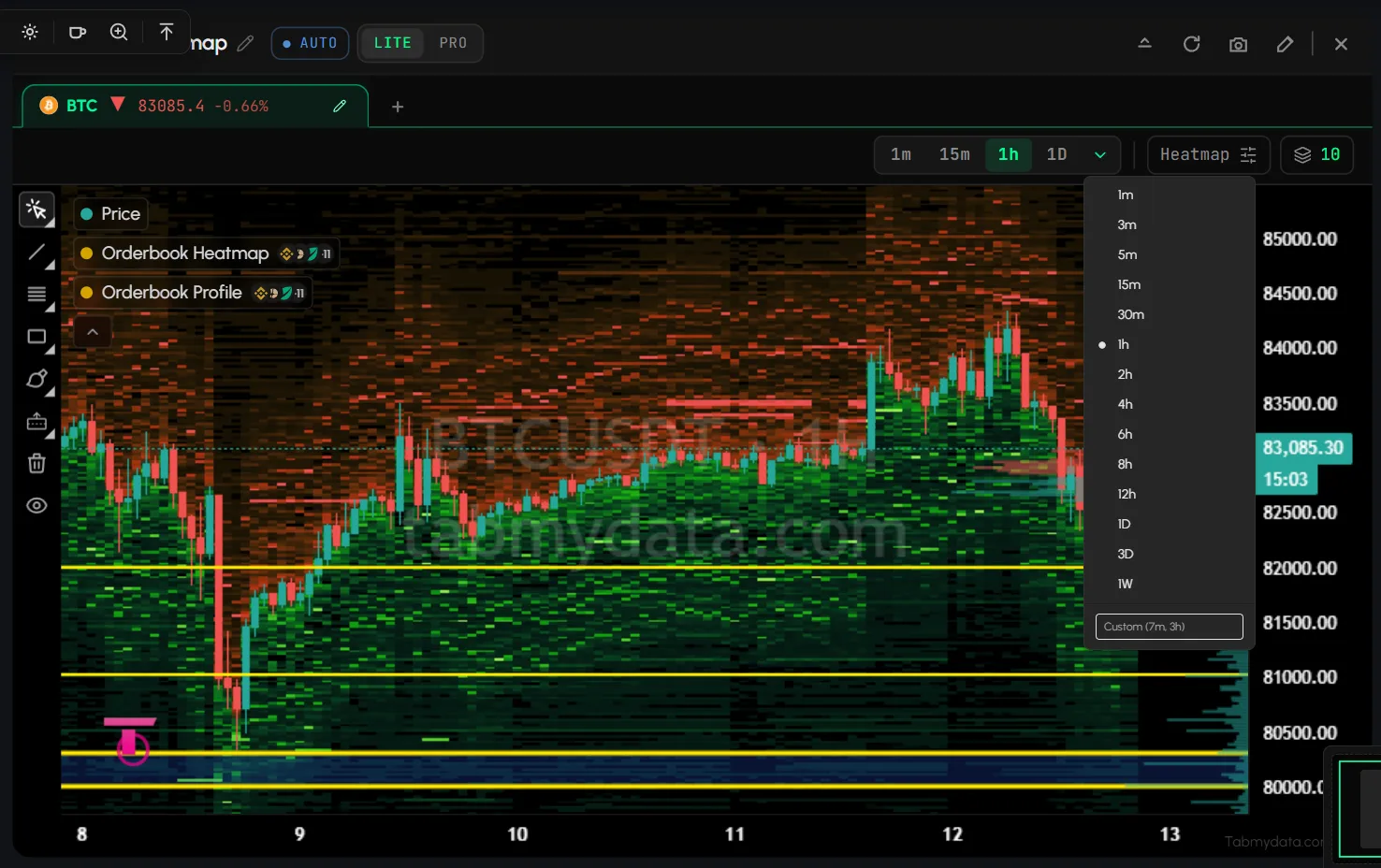
Task: Click the coffee cup icon
Action: click(78, 32)
